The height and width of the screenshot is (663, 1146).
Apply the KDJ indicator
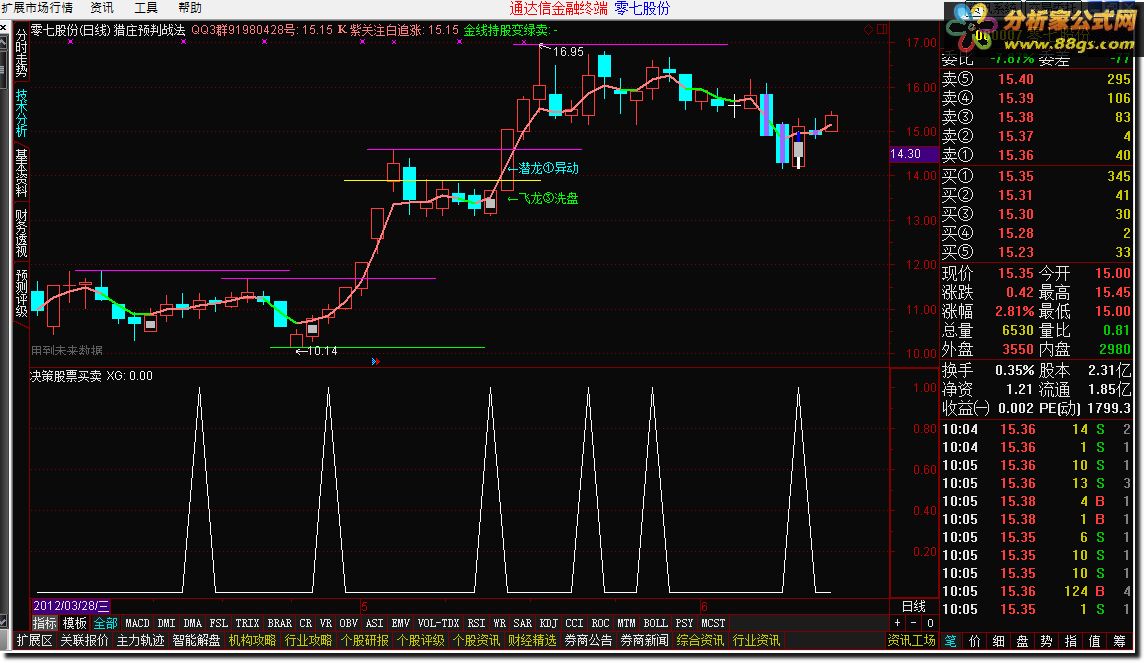(548, 623)
